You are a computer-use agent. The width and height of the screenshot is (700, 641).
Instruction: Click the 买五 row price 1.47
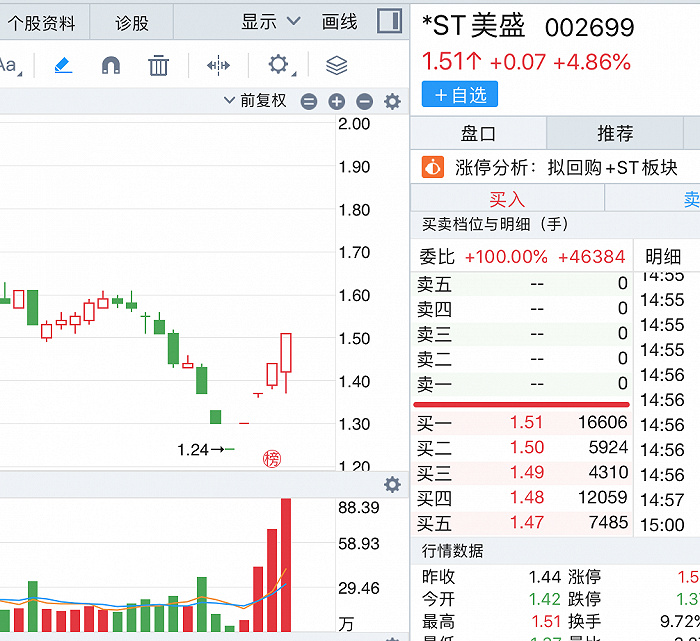coord(527,522)
